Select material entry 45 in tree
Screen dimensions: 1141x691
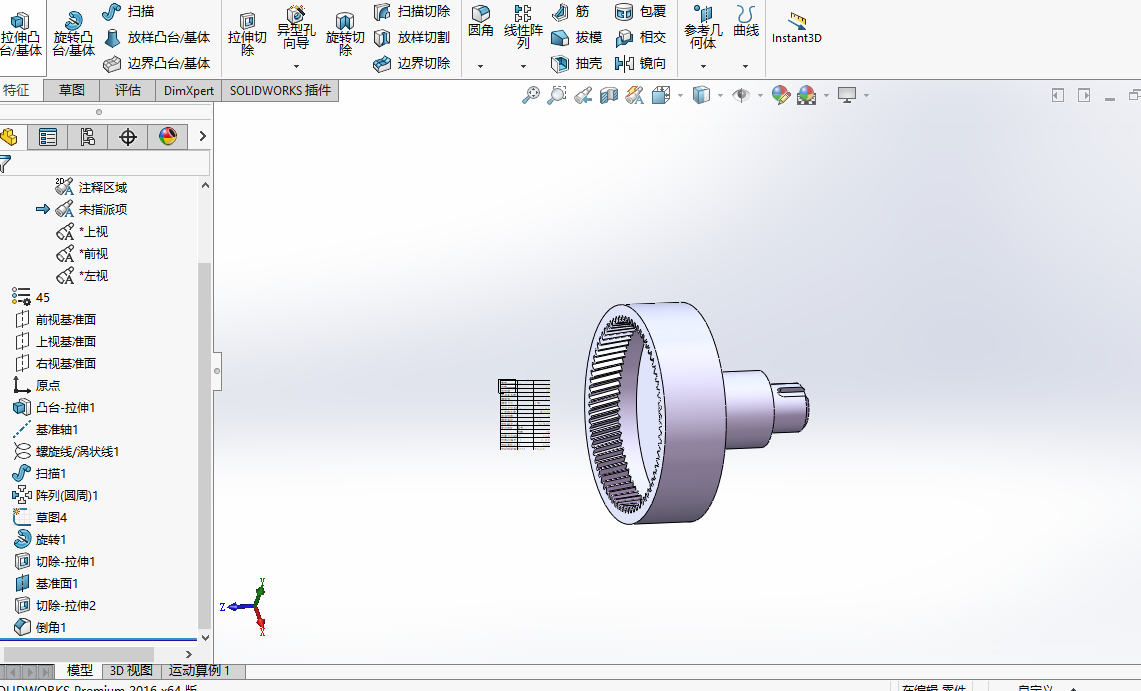(31, 297)
